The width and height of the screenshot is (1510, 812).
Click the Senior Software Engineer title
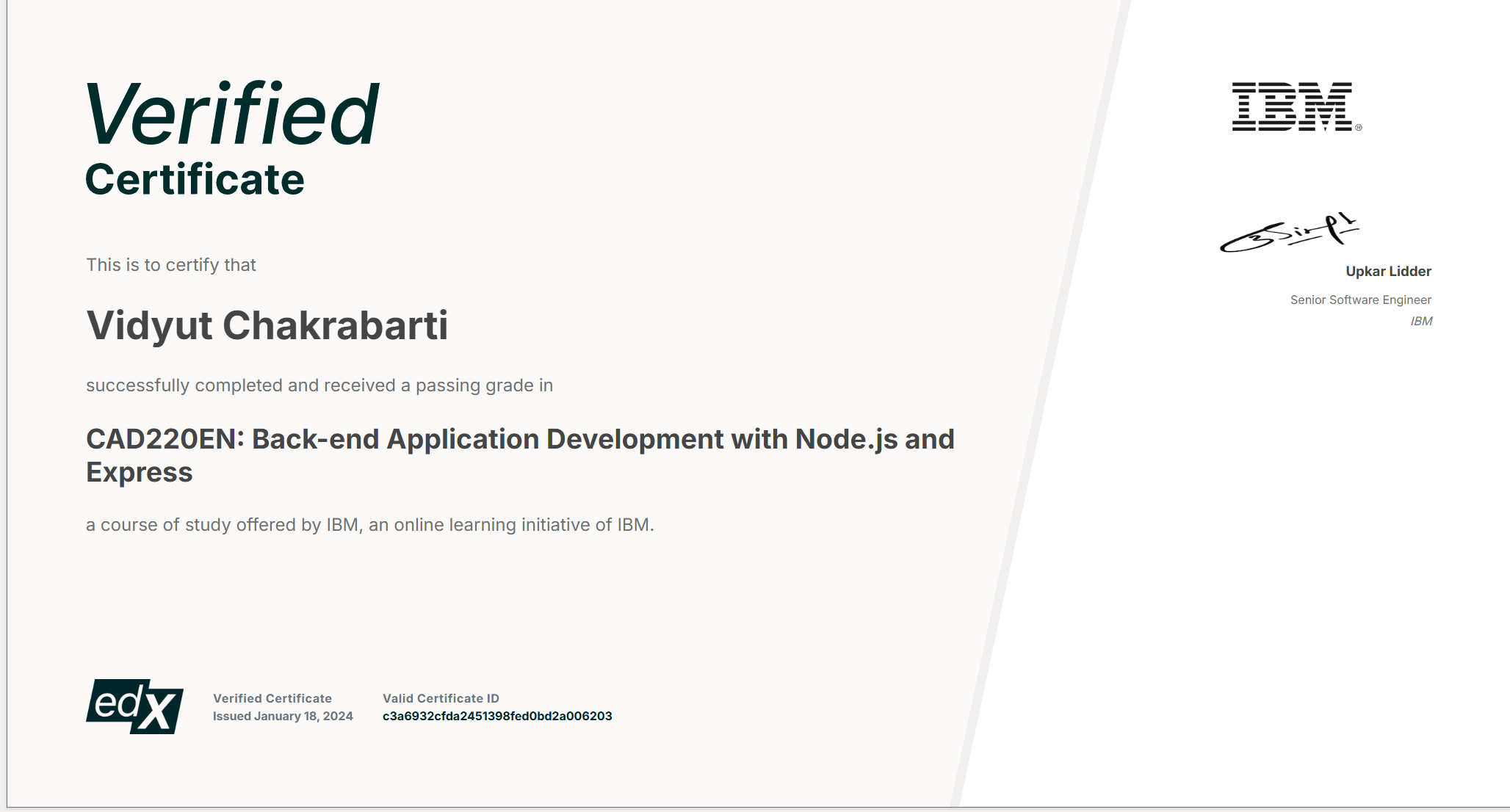point(1360,300)
